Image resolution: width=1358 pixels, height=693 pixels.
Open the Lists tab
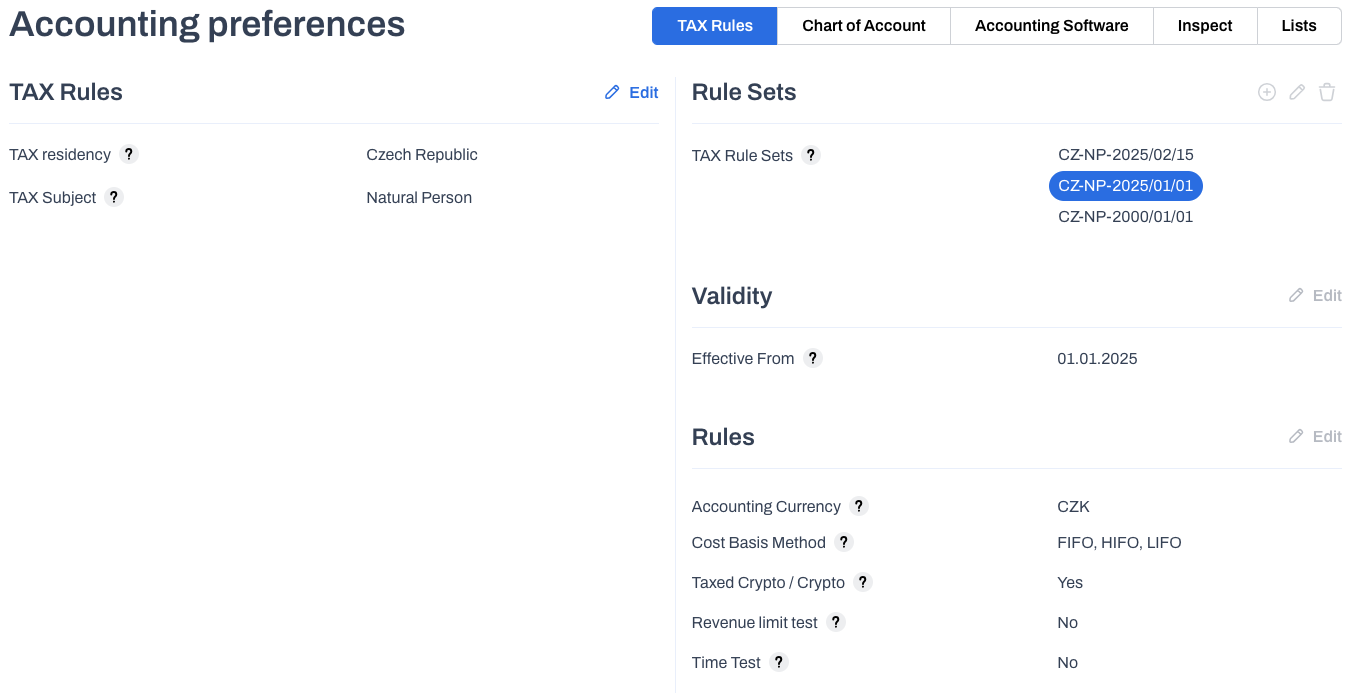[1299, 26]
